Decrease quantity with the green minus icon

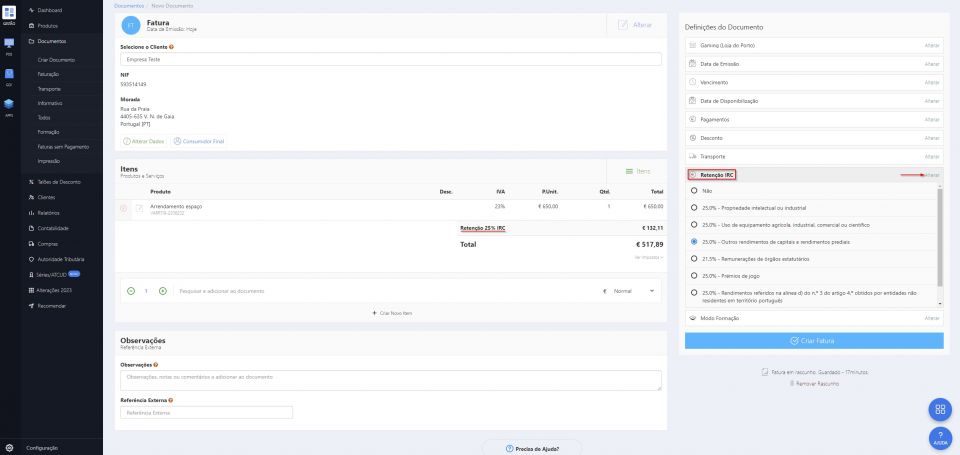click(130, 291)
